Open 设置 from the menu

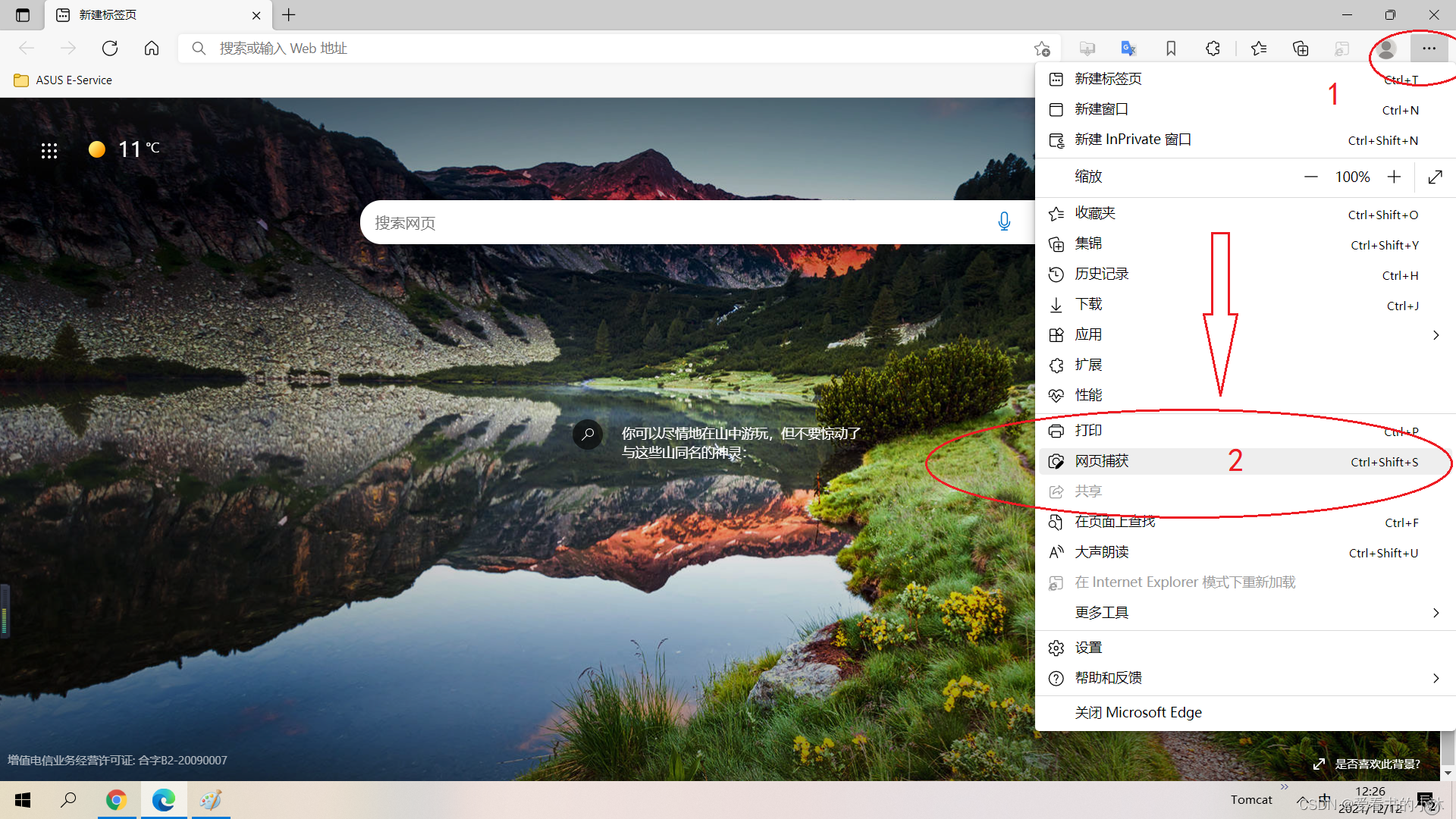pos(1244,648)
